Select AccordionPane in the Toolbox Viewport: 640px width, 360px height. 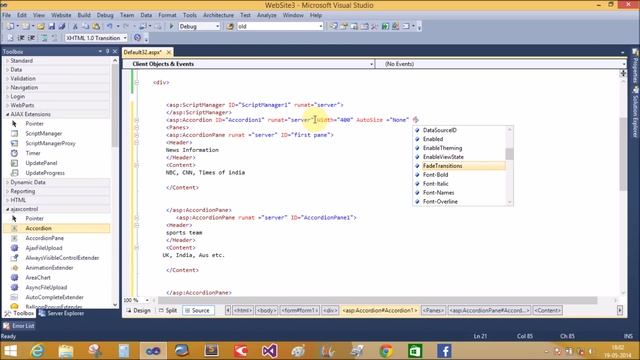pos(44,238)
